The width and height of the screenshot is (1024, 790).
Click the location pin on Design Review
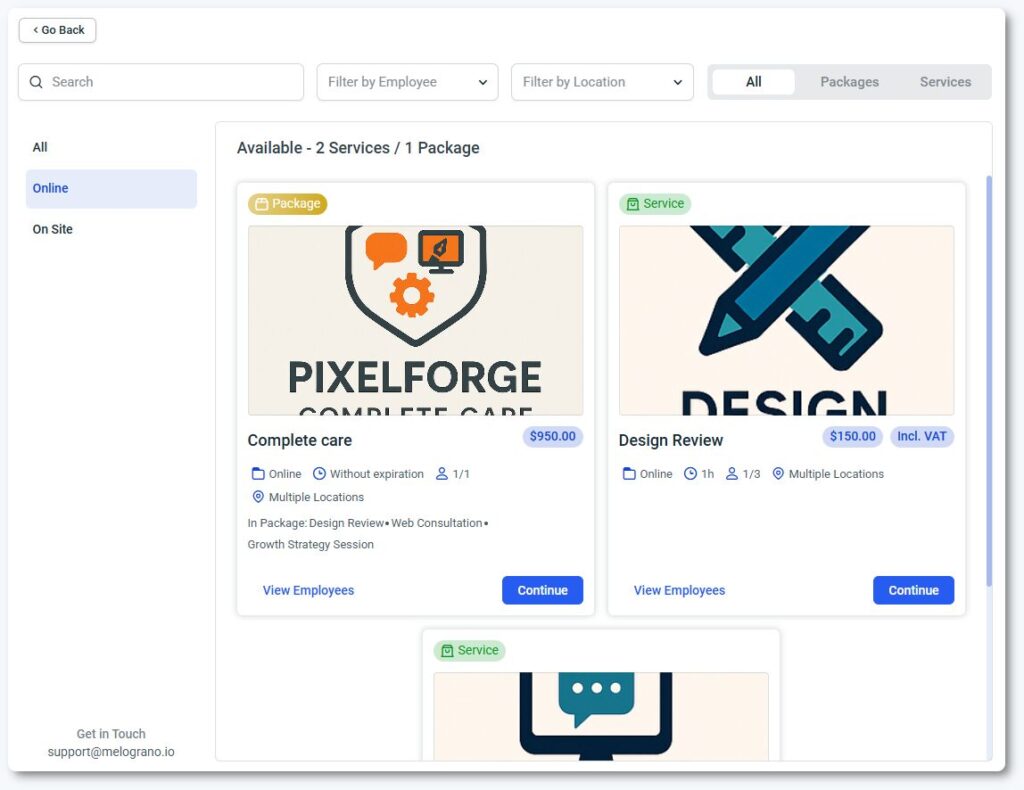pos(778,474)
